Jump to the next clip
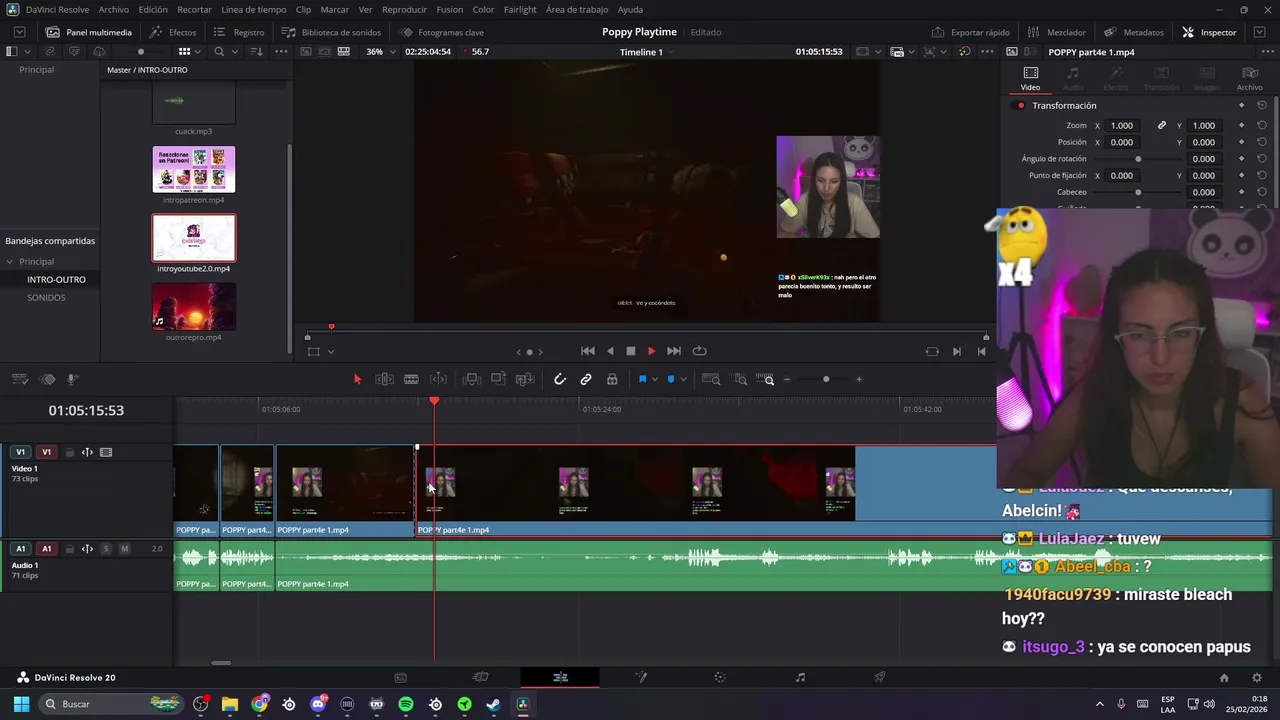 (x=674, y=351)
